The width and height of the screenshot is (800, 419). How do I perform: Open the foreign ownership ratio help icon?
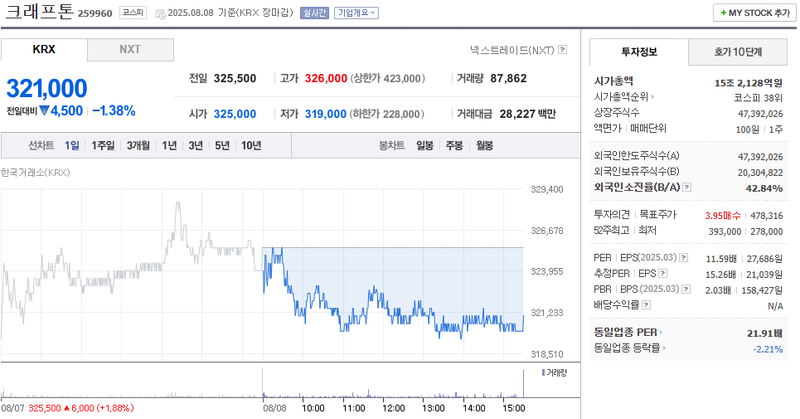687,187
